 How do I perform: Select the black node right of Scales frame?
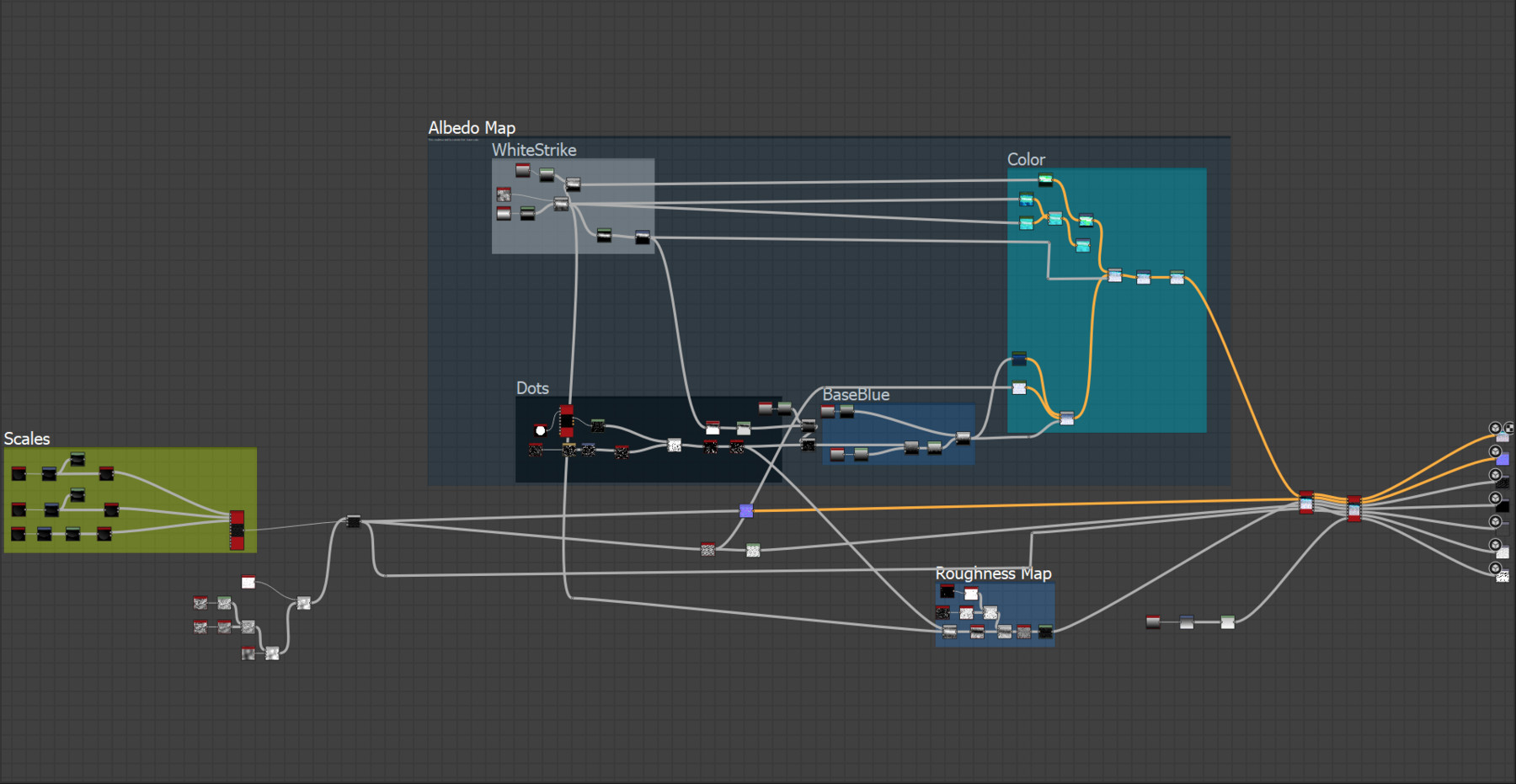(x=354, y=522)
